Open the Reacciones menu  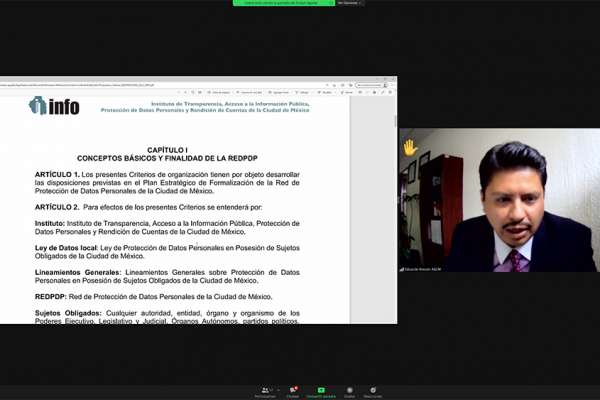[x=373, y=392]
